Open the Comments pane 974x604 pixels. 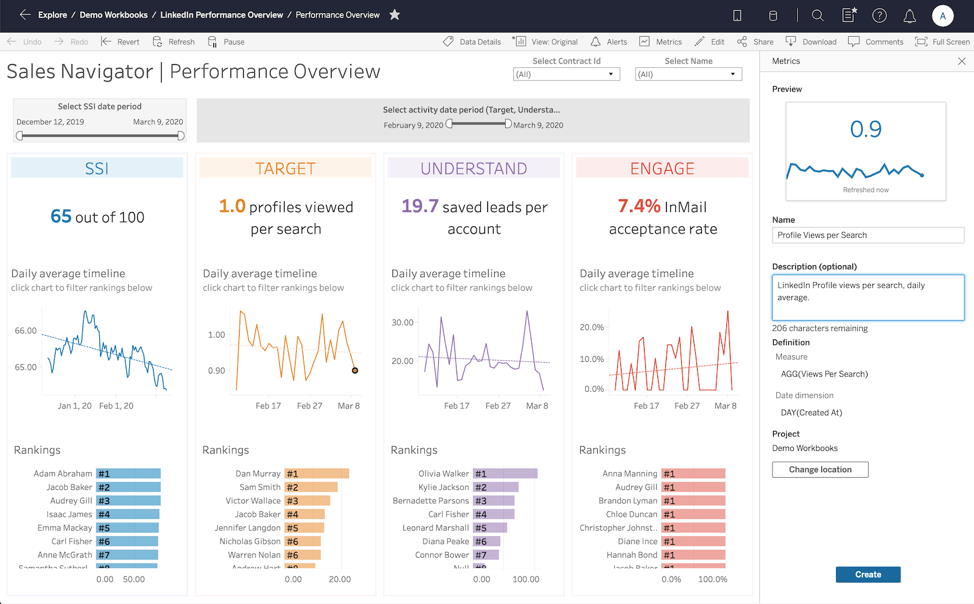[x=876, y=42]
